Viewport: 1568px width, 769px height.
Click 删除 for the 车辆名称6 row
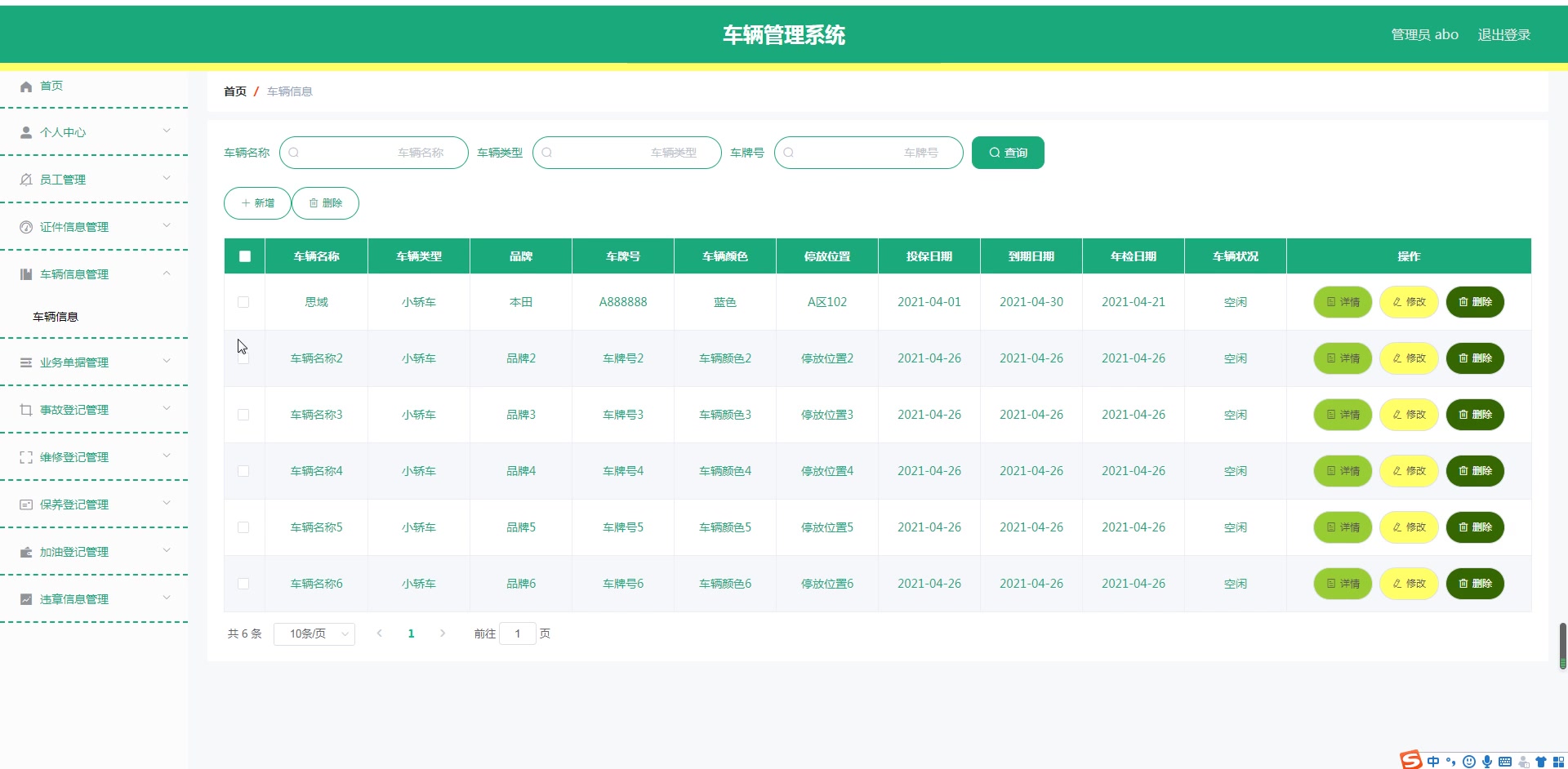[x=1475, y=584]
